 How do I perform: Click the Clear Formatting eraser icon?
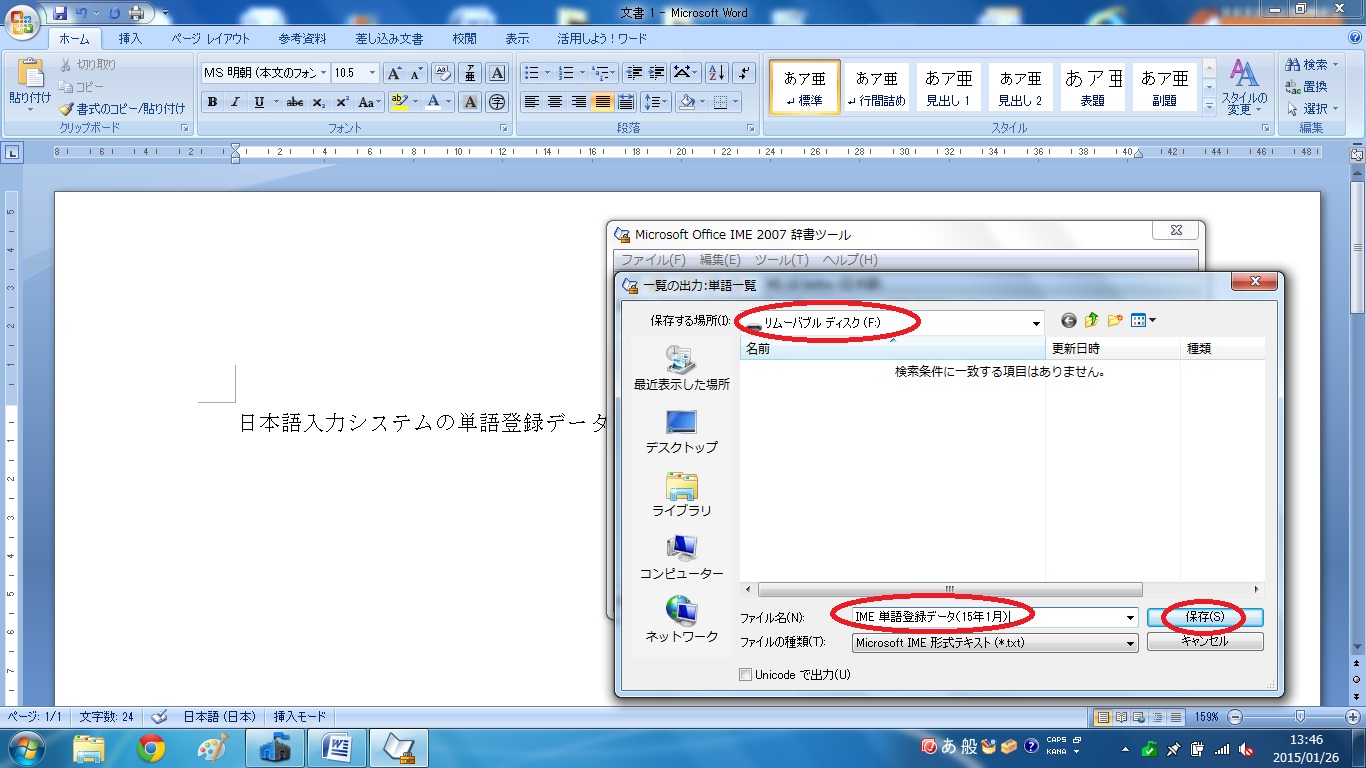[x=444, y=73]
